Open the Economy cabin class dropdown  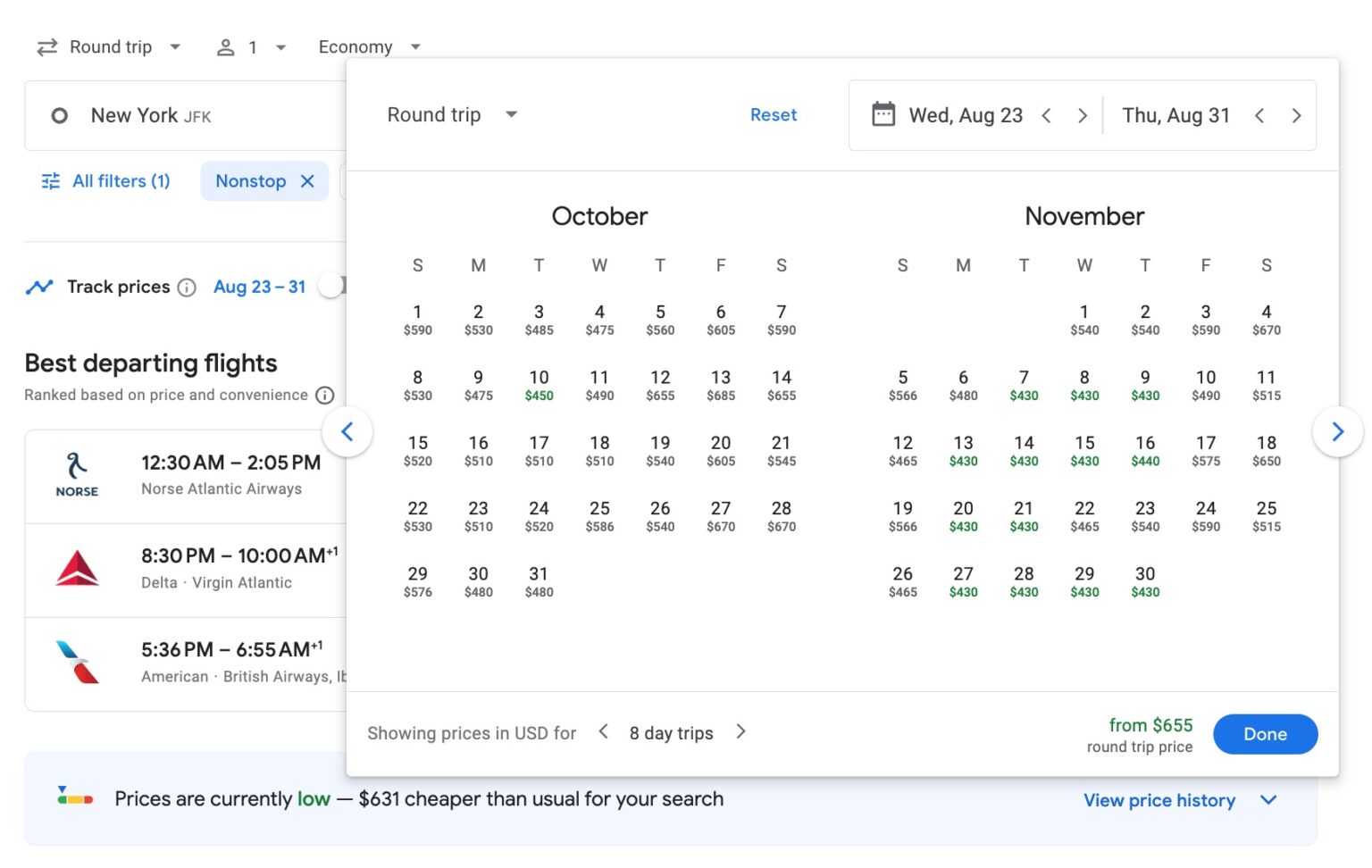(x=369, y=46)
